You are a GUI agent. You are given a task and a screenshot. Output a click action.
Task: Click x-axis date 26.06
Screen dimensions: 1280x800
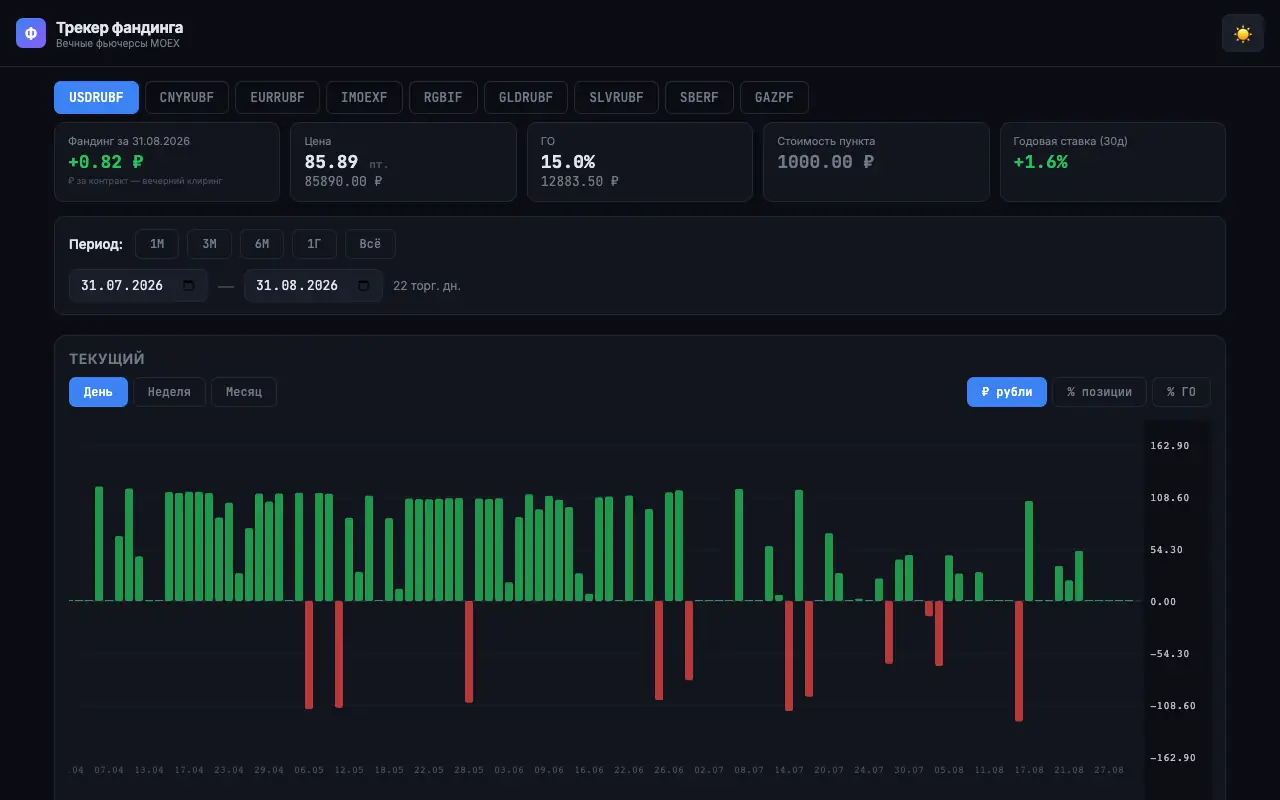(x=669, y=770)
